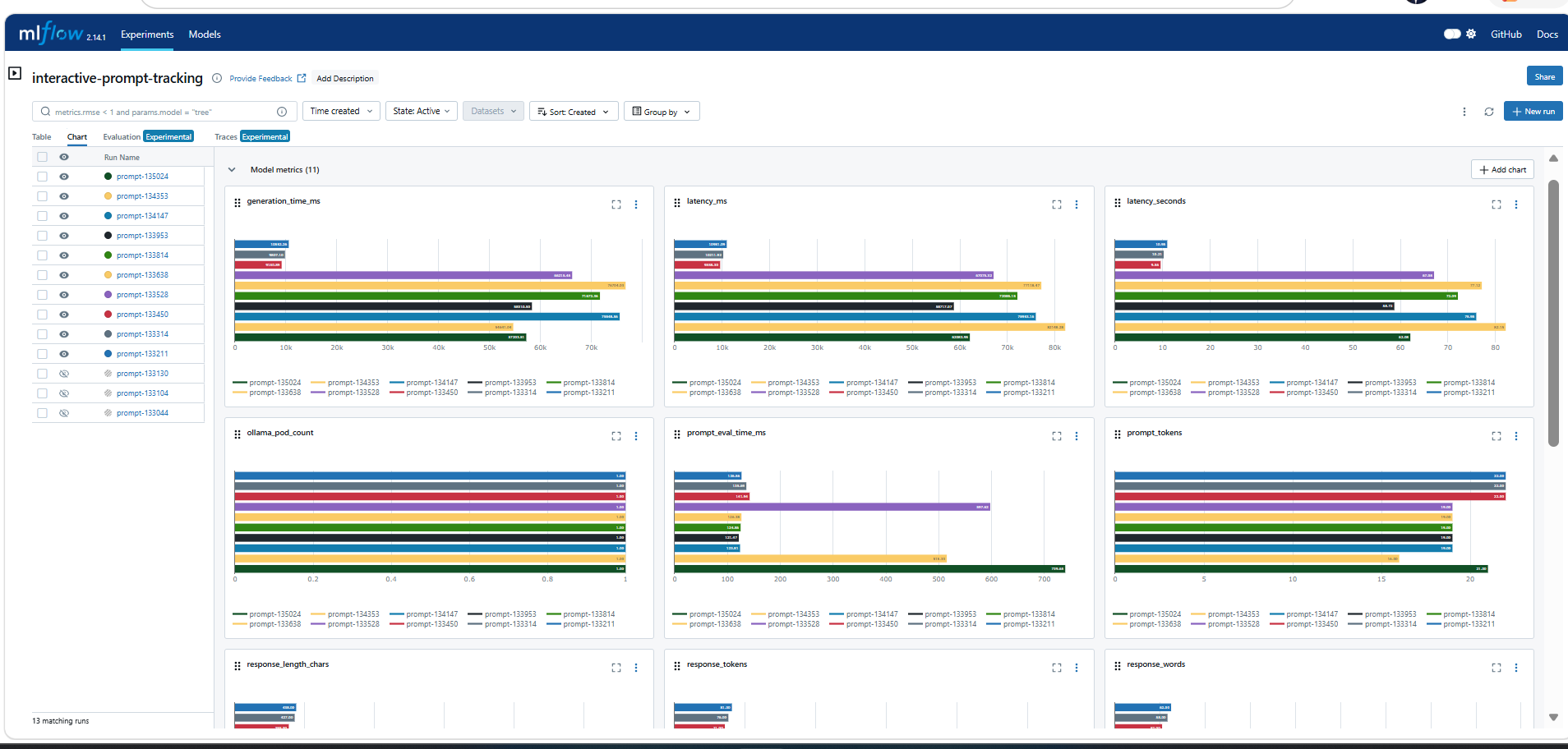Viewport: 1568px width, 749px height.
Task: Click the New run button
Action: 1533,111
